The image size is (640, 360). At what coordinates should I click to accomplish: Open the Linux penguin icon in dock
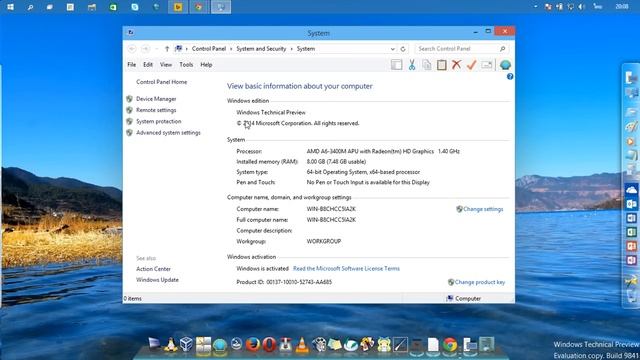click(171, 345)
